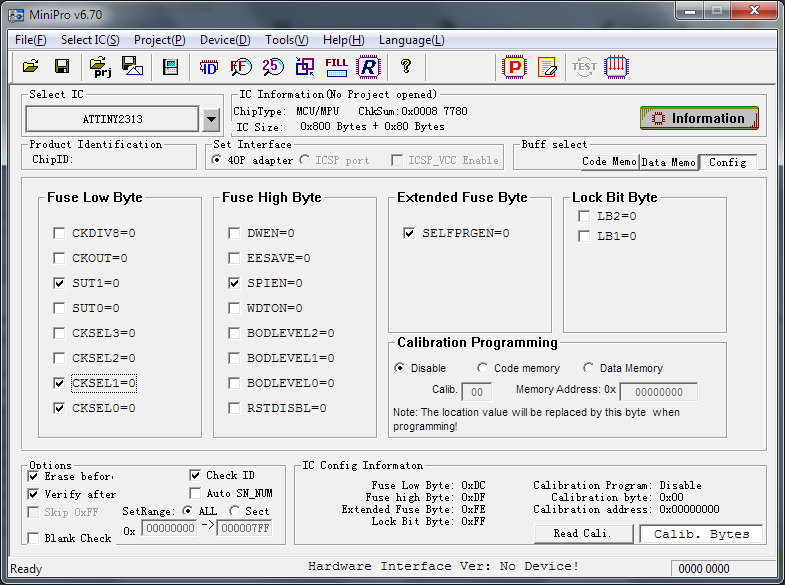Image resolution: width=785 pixels, height=585 pixels.
Task: Click the yellow question mark help icon
Action: [x=405, y=67]
